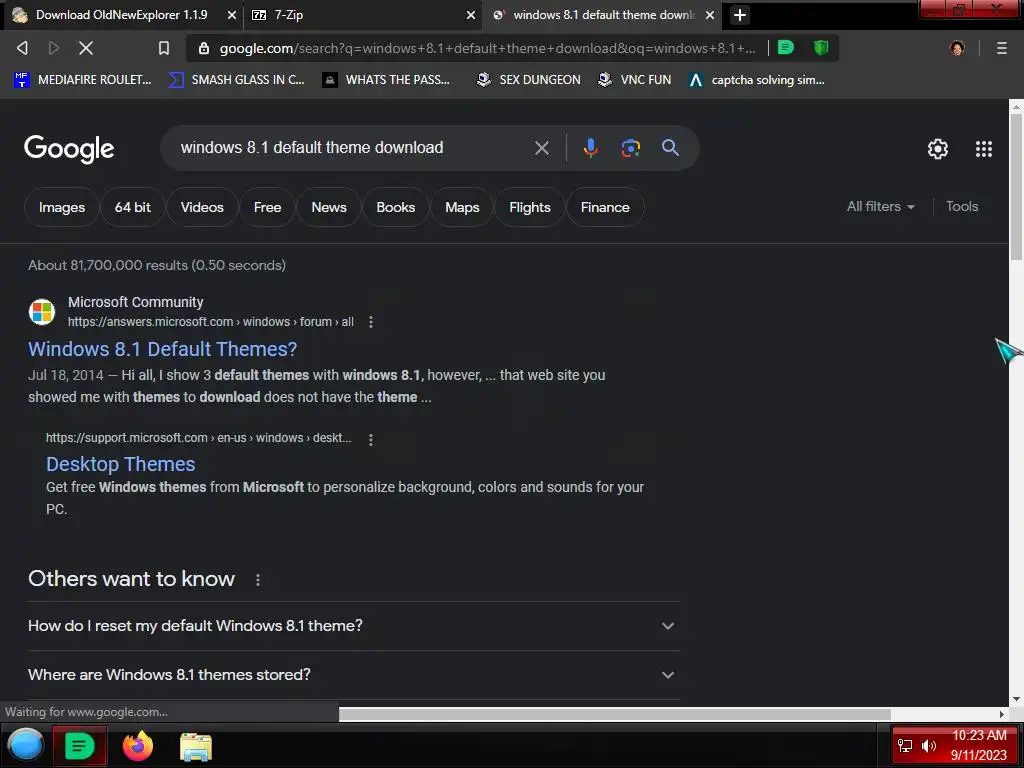Open the green notes app in taskbar
1024x768 pixels.
coord(79,746)
